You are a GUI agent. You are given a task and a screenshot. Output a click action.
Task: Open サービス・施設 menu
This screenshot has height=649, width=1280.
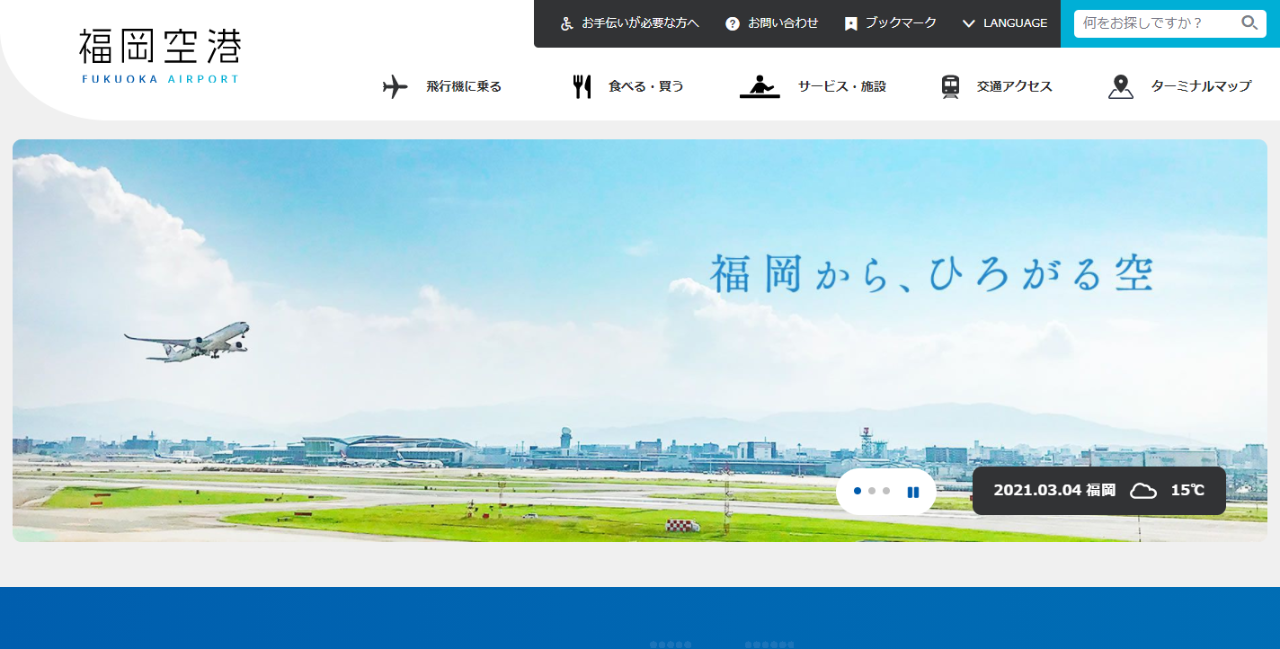[x=842, y=87]
